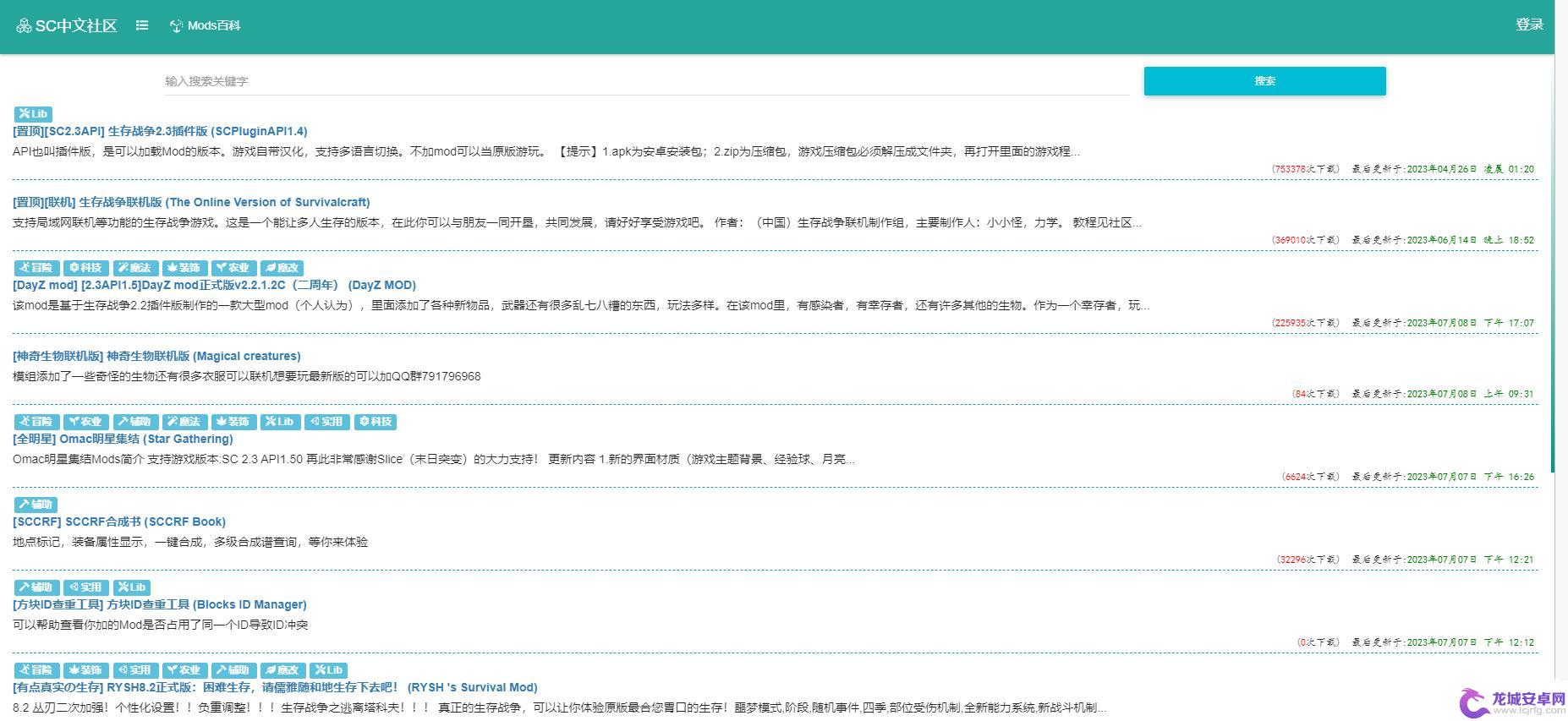Click Lib tag on Blocks ID Manager entry
The image size is (1568, 721).
point(132,587)
